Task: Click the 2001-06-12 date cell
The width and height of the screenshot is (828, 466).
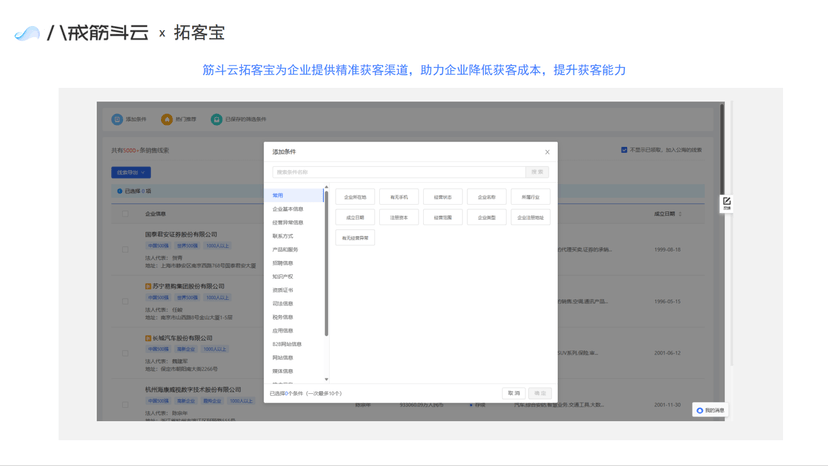Action: point(667,353)
